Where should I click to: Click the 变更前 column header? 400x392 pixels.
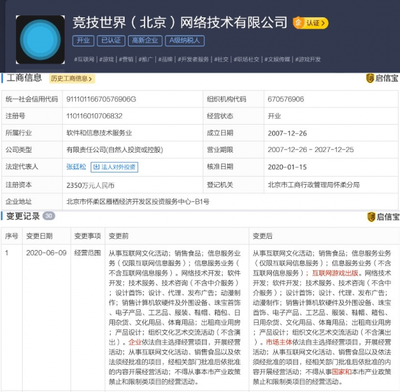coord(119,236)
